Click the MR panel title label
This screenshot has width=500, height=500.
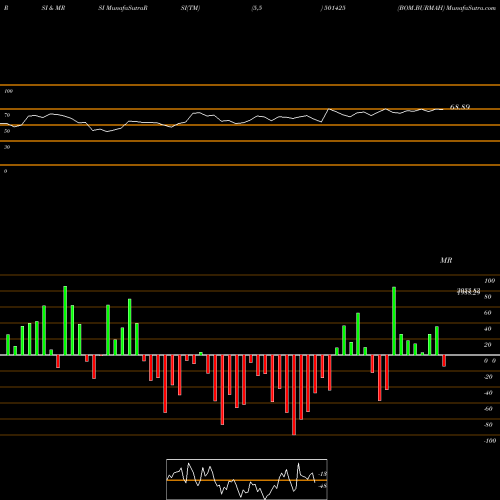click(446, 260)
